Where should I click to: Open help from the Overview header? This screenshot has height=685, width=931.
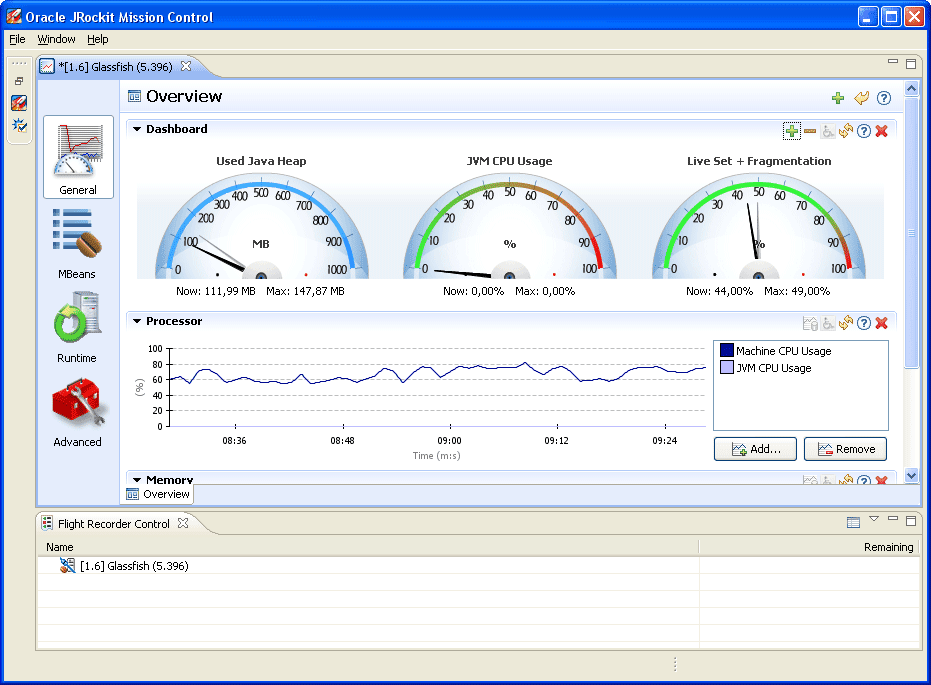pos(884,98)
